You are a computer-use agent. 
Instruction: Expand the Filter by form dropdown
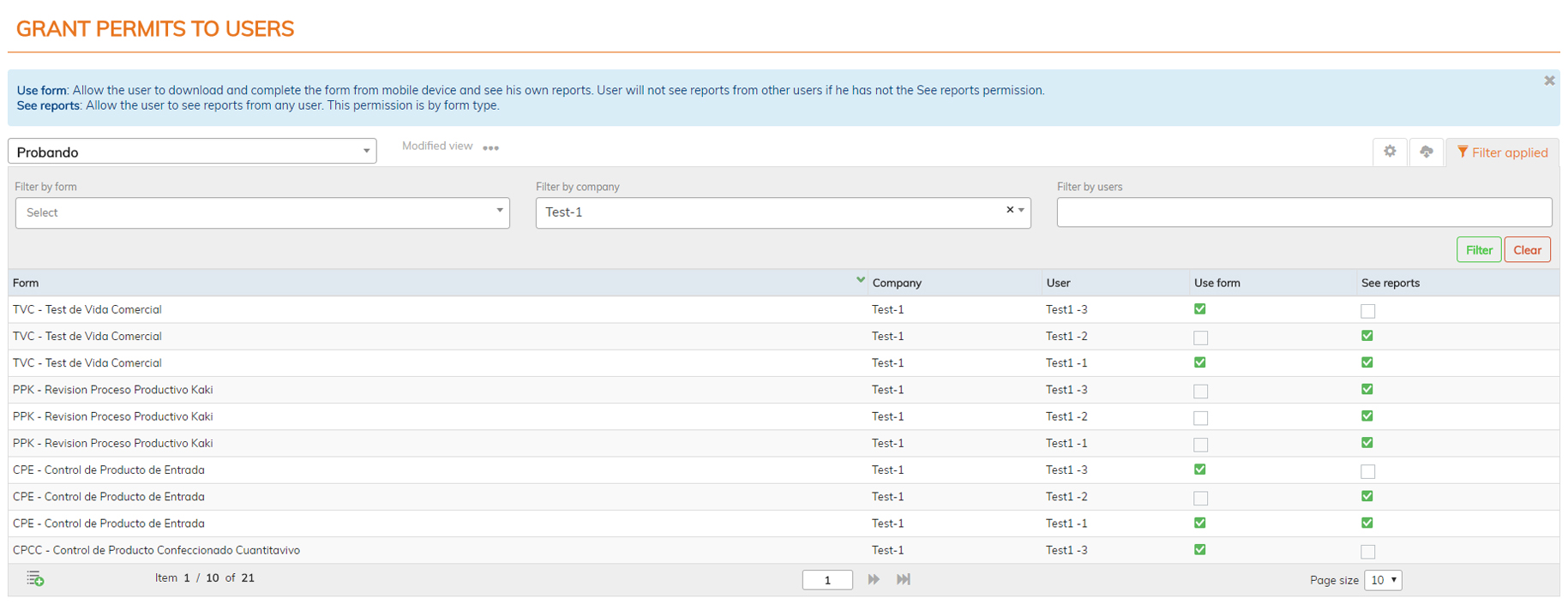click(x=262, y=212)
